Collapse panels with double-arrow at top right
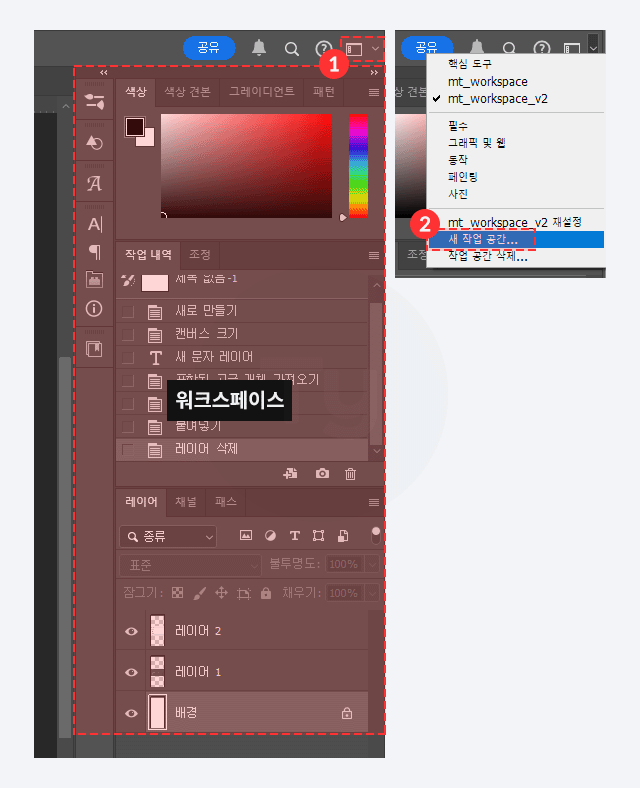 pyautogui.click(x=374, y=73)
